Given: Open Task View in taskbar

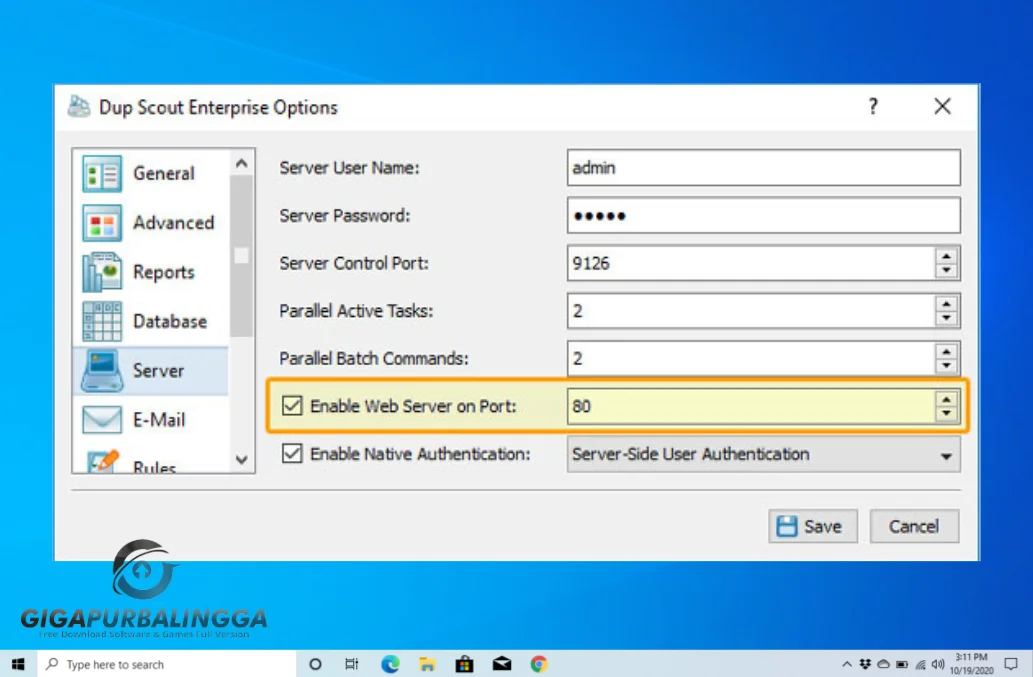Looking at the screenshot, I should click(x=352, y=664).
